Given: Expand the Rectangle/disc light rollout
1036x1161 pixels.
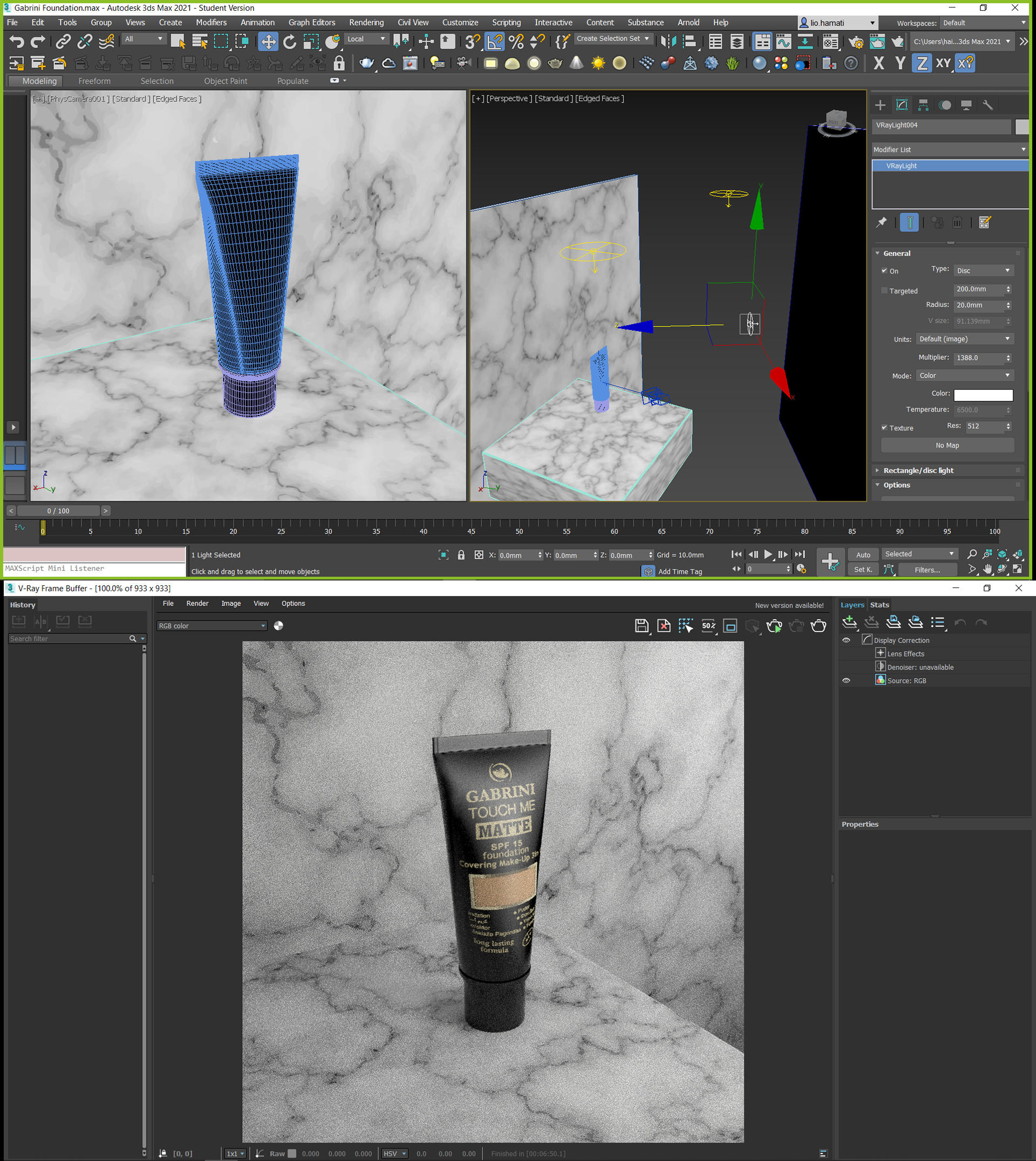Looking at the screenshot, I should (918, 470).
